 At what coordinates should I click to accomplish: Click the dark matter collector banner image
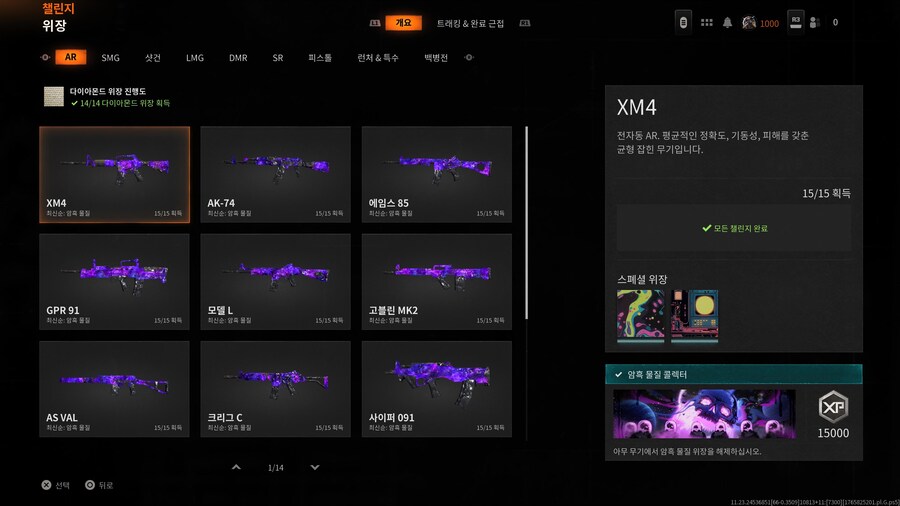pyautogui.click(x=704, y=414)
